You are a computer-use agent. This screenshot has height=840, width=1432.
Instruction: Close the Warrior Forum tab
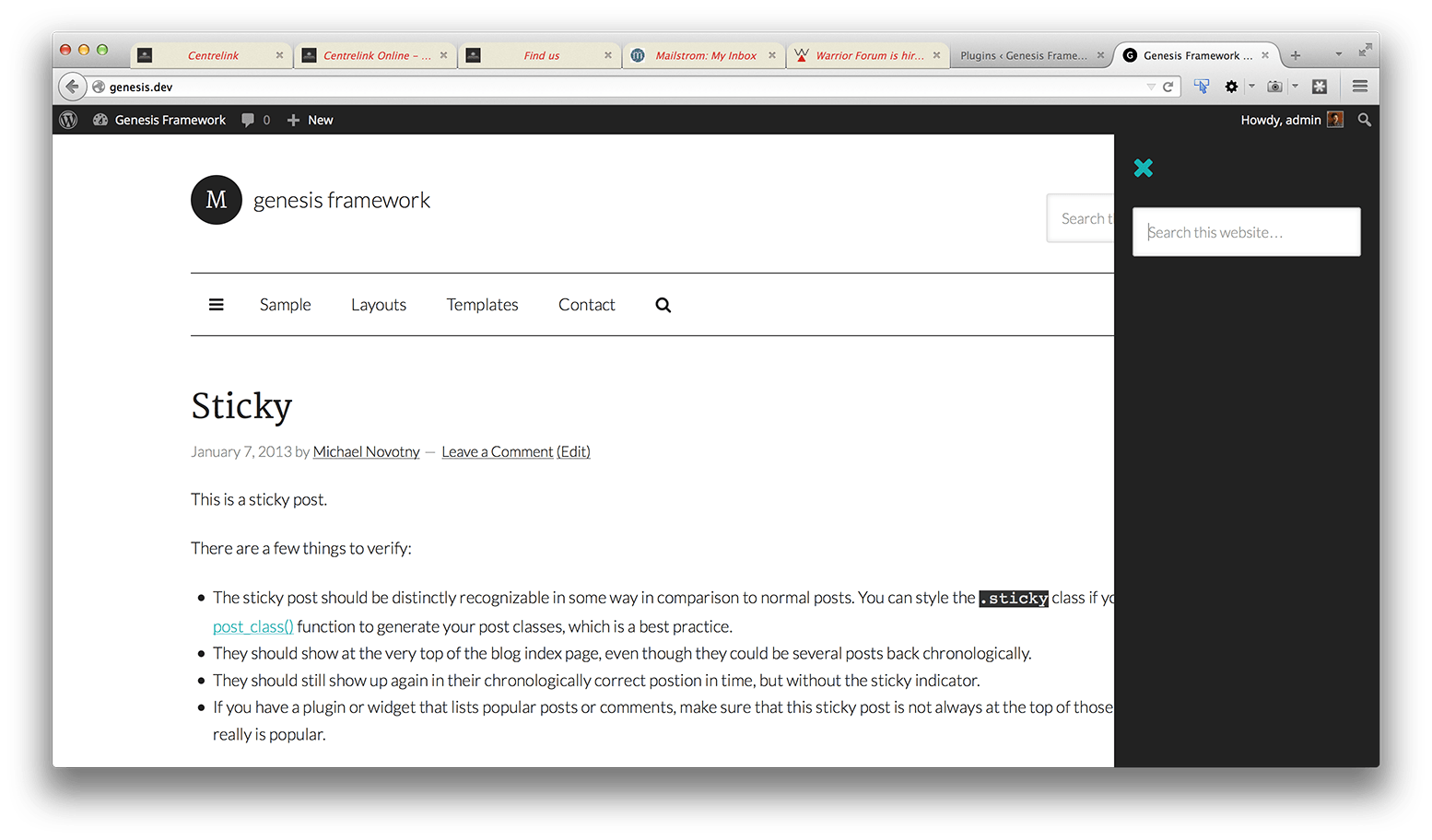pyautogui.click(x=936, y=55)
